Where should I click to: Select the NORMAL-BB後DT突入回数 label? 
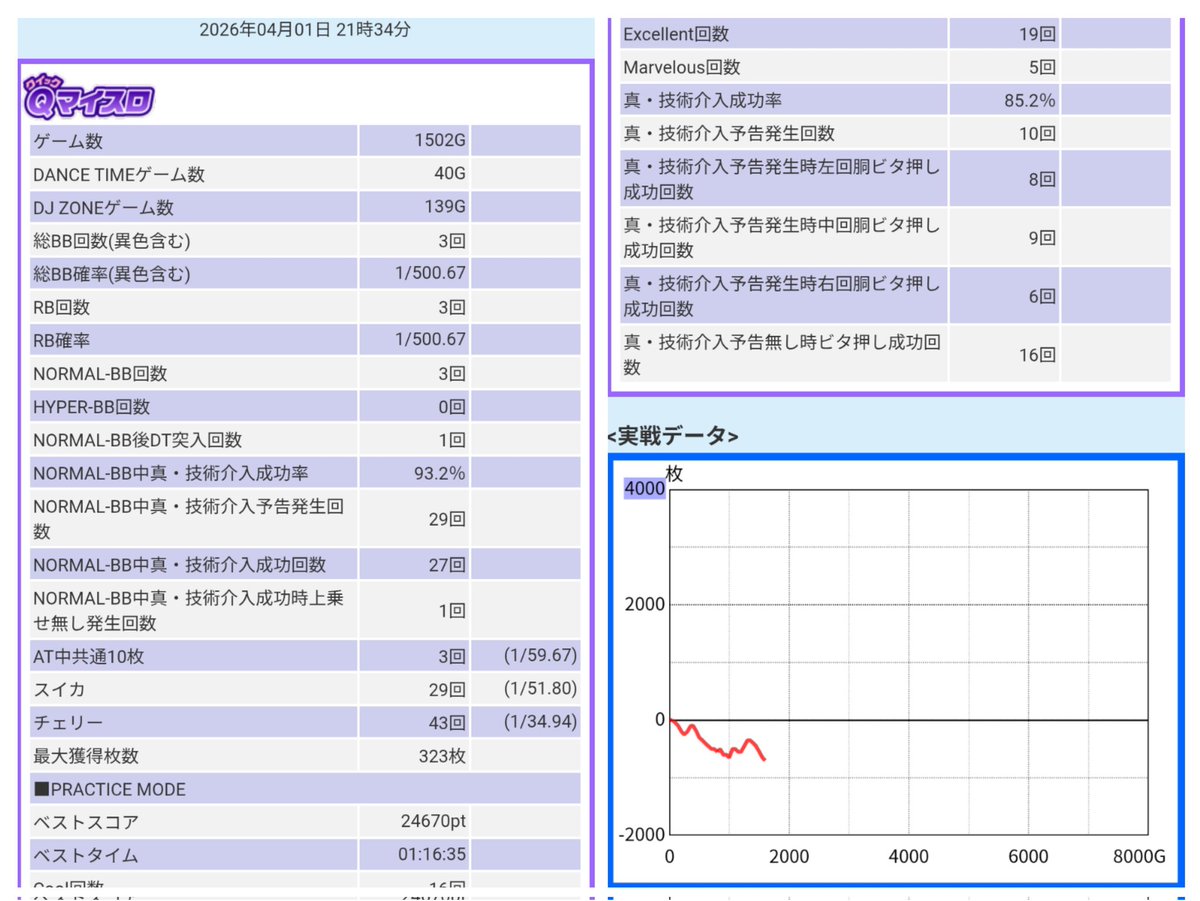click(x=138, y=440)
